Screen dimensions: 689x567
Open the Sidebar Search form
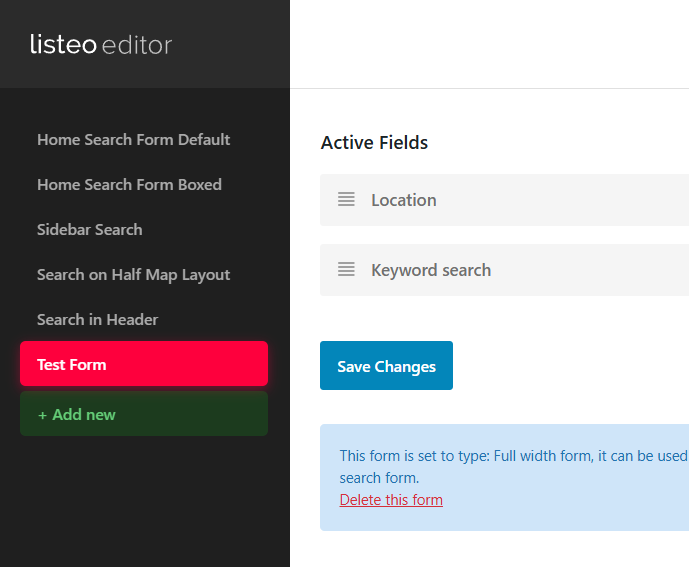89,230
